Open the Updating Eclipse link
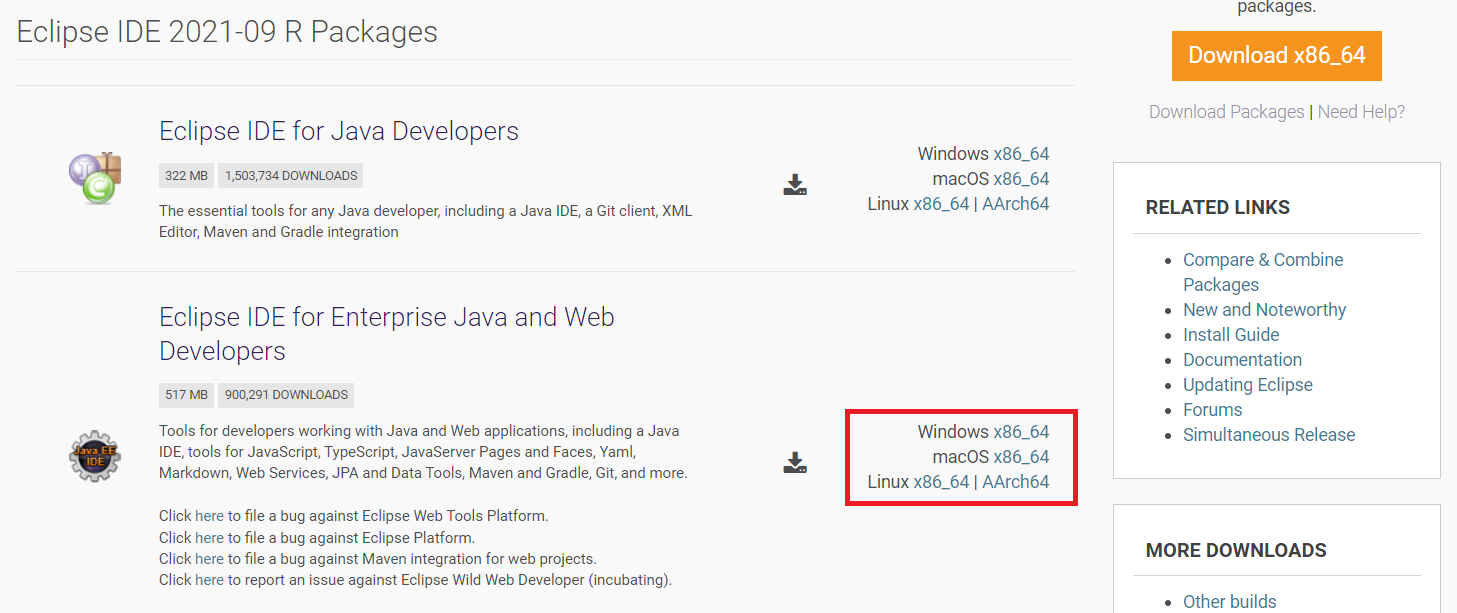Viewport: 1457px width, 613px height. pyautogui.click(x=1247, y=385)
